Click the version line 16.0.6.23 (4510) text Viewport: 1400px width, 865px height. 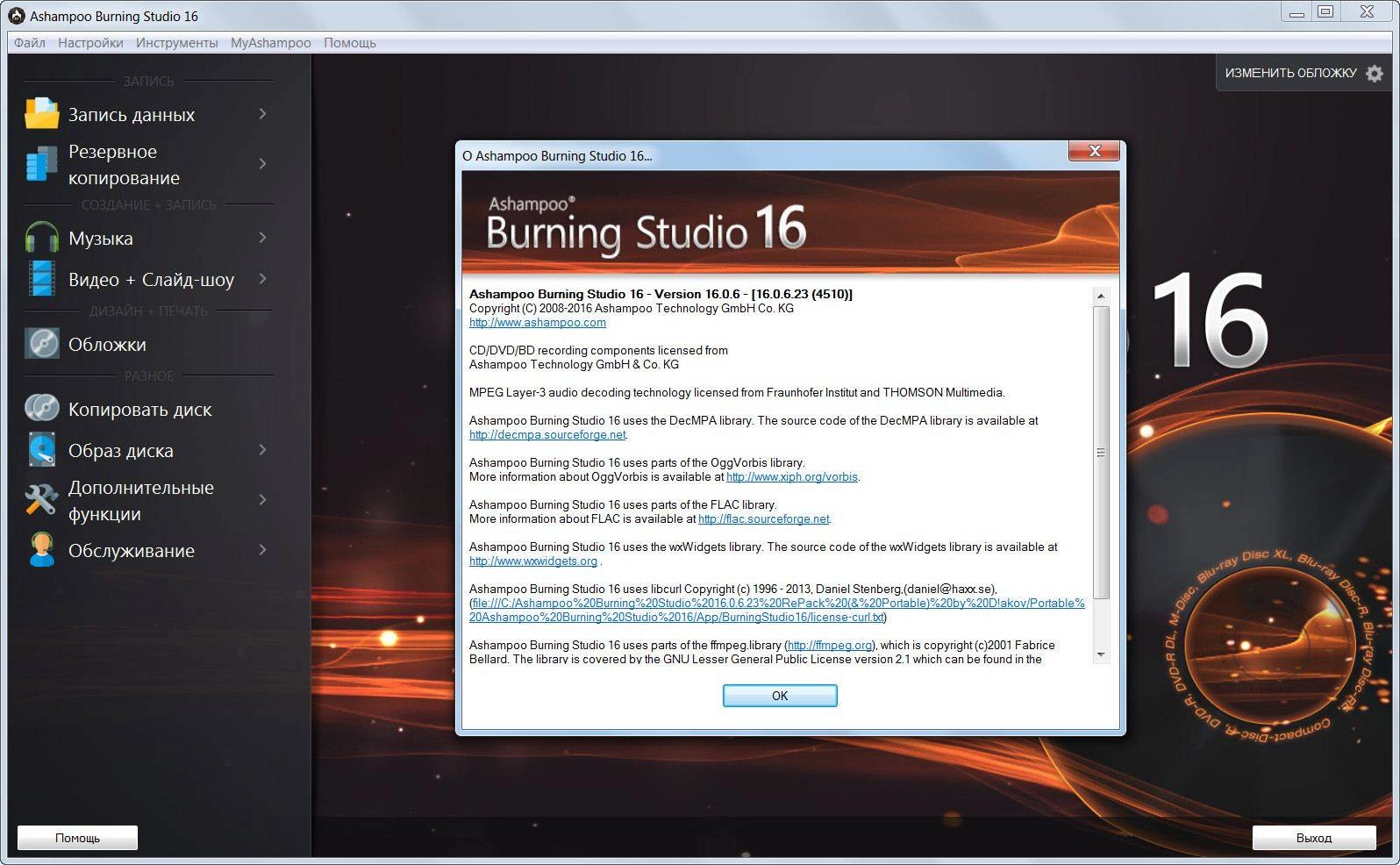point(661,294)
